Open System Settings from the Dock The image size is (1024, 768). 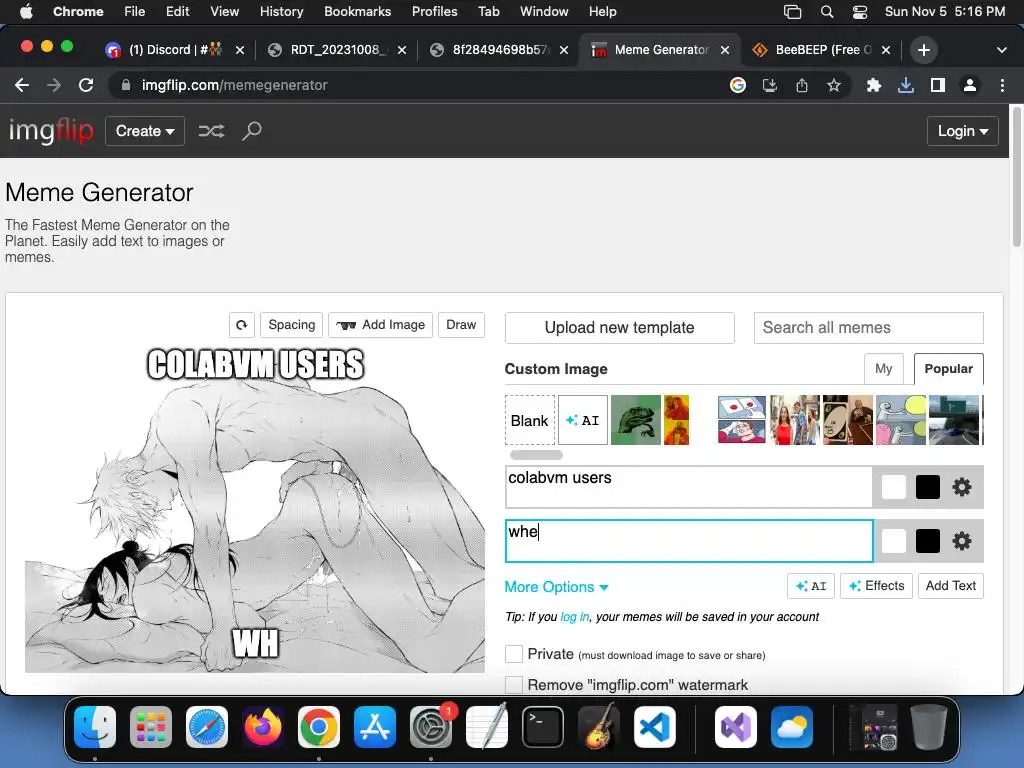pyautogui.click(x=431, y=727)
